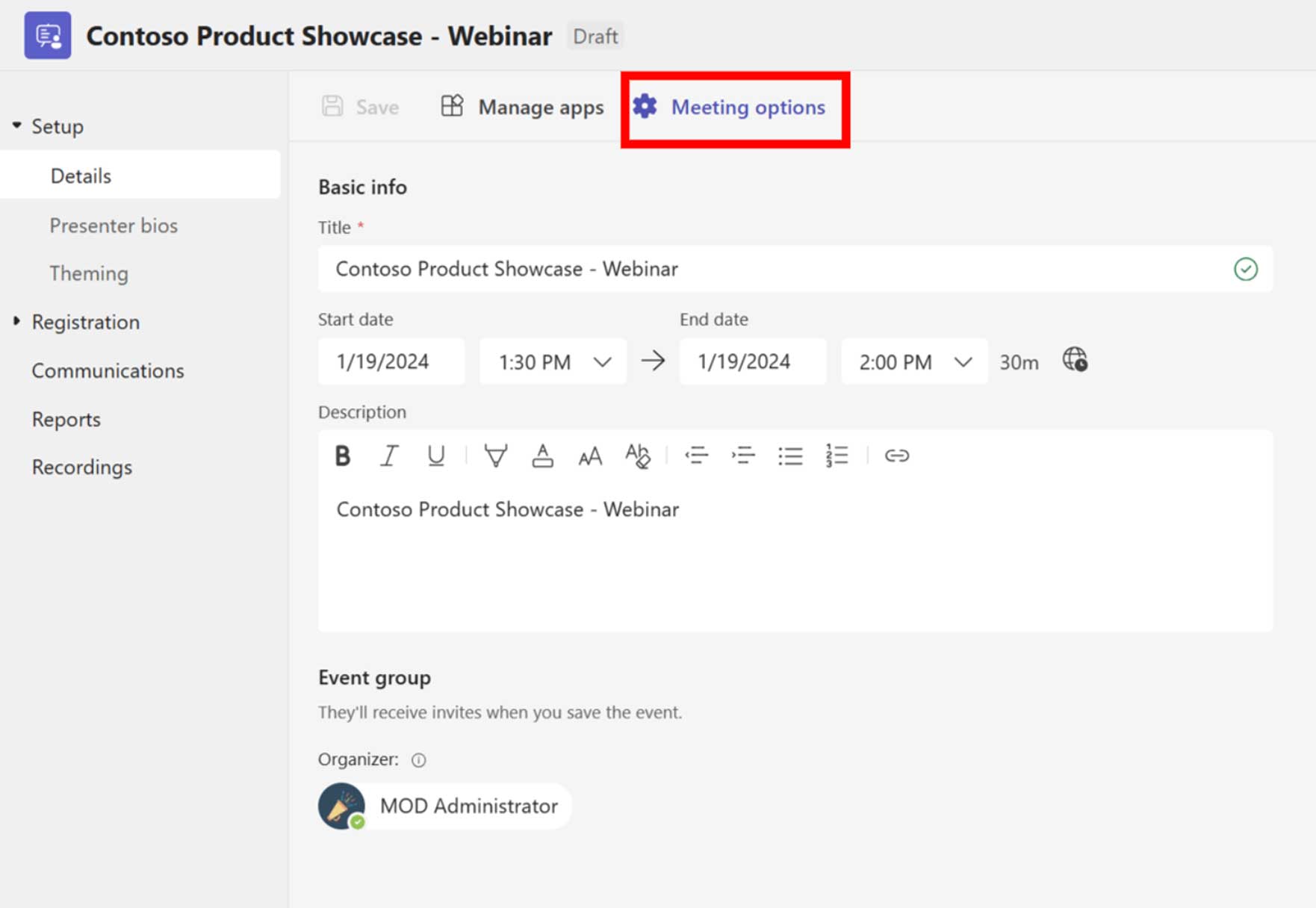Click the Title input field
1316x908 pixels.
[x=795, y=269]
